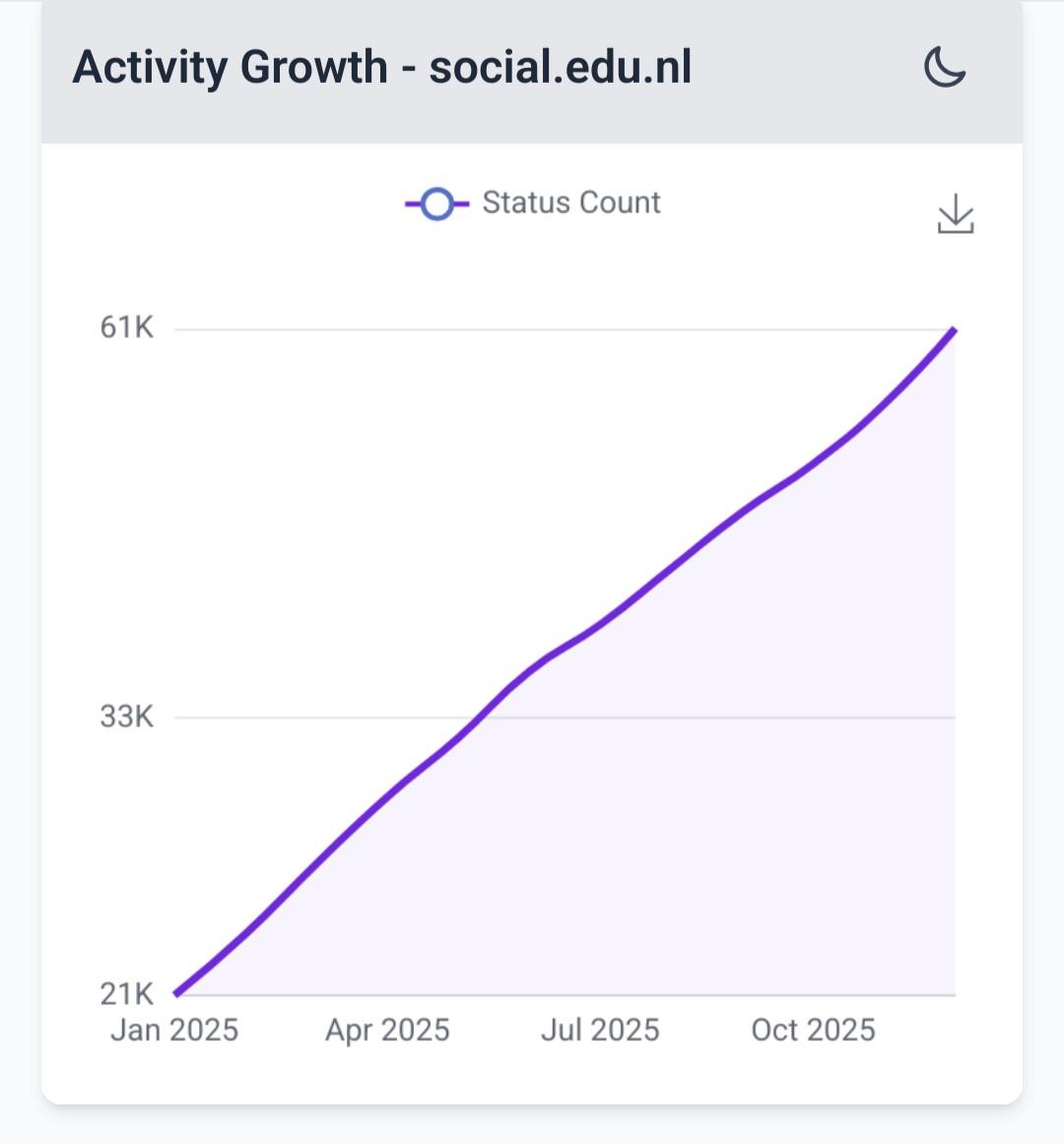This screenshot has width=1064, height=1144.
Task: Click the 21K y-axis label
Action: (x=127, y=993)
